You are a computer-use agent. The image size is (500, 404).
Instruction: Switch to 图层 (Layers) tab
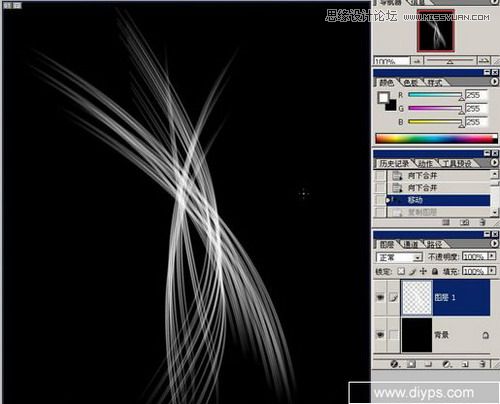(387, 245)
